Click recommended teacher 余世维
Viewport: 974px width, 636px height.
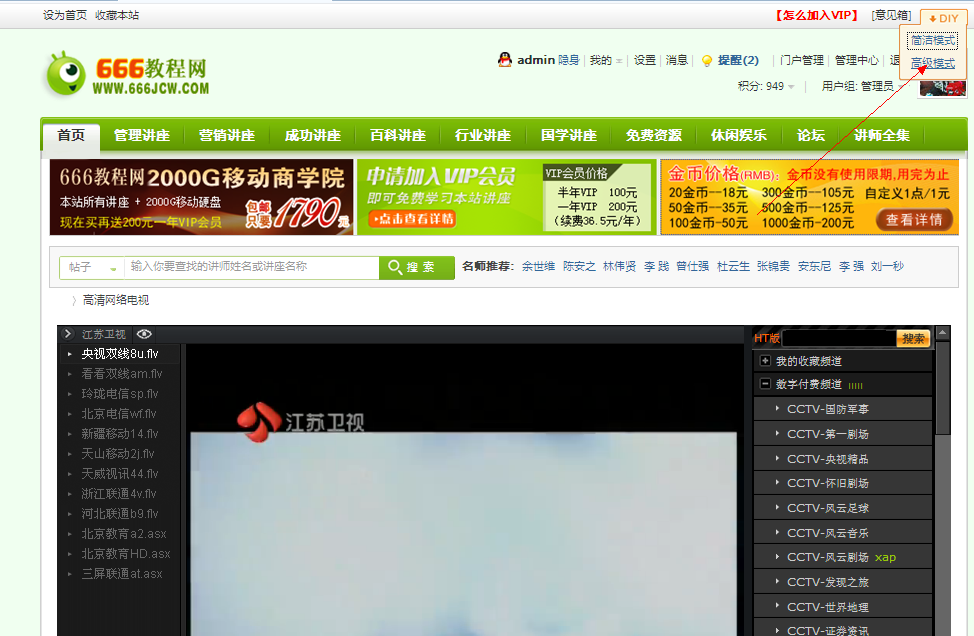[x=538, y=266]
